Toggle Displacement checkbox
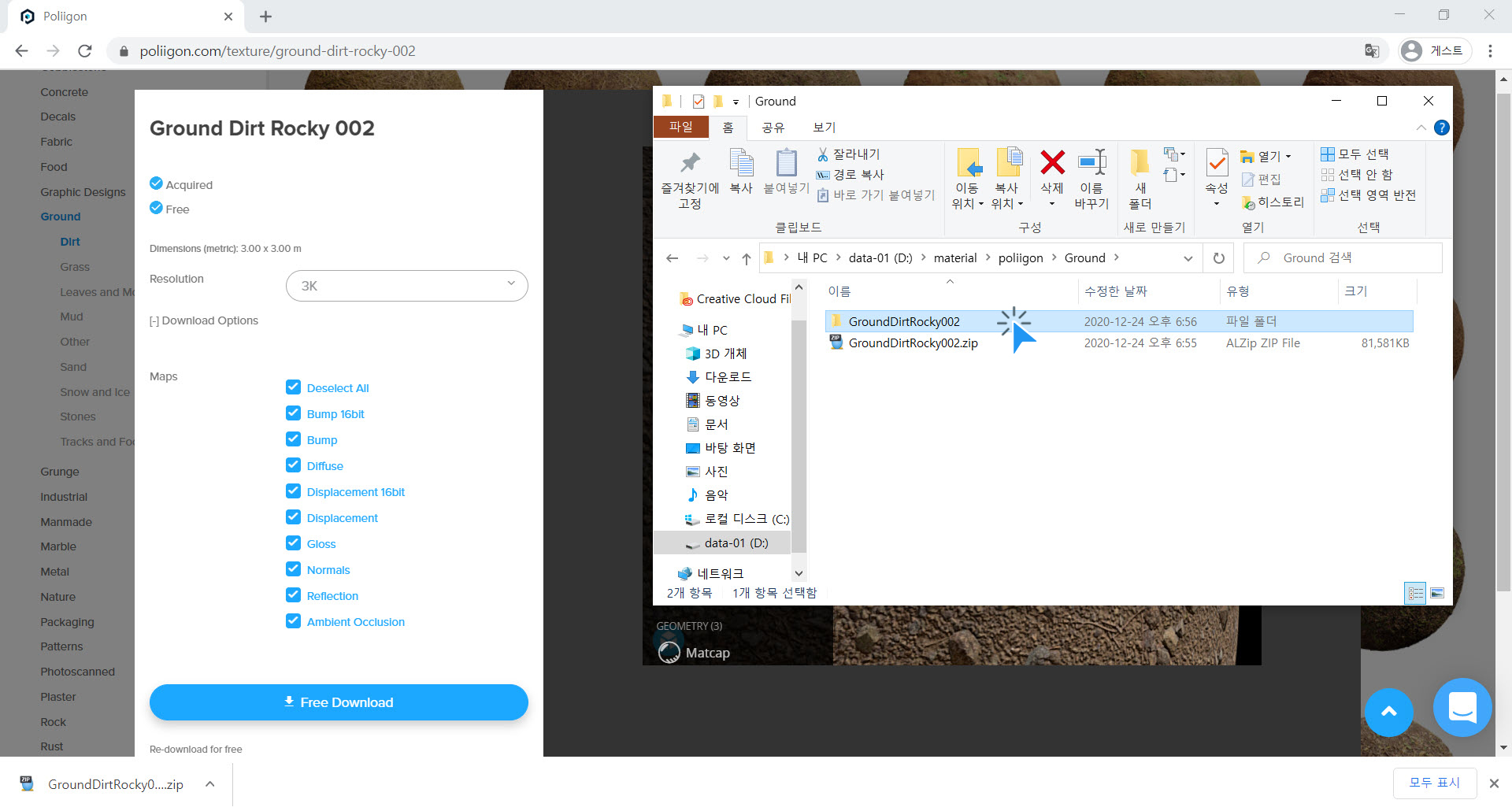This screenshot has height=811, width=1512. (x=294, y=517)
